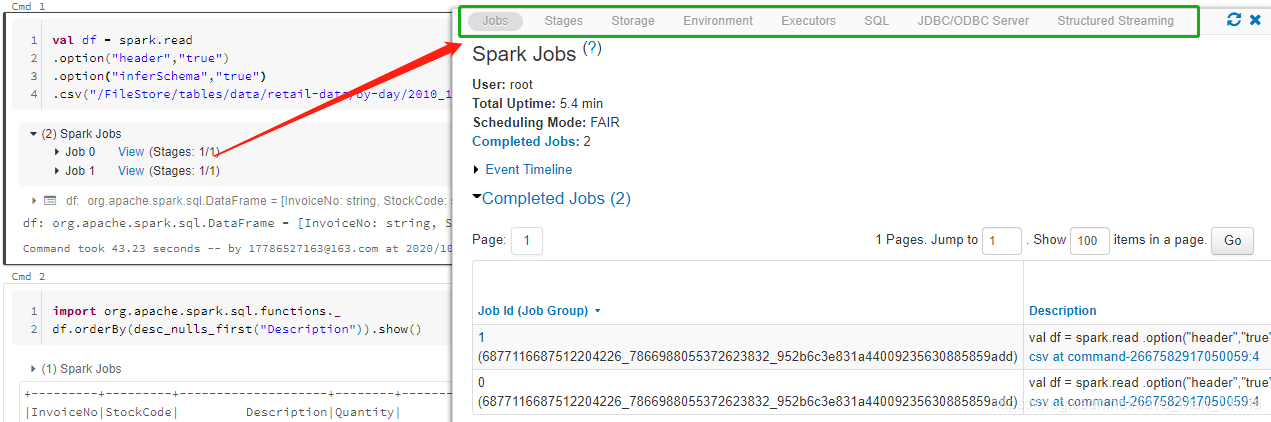The image size is (1271, 422).
Task: Expand the df DataFrame schema
Action: click(36, 201)
